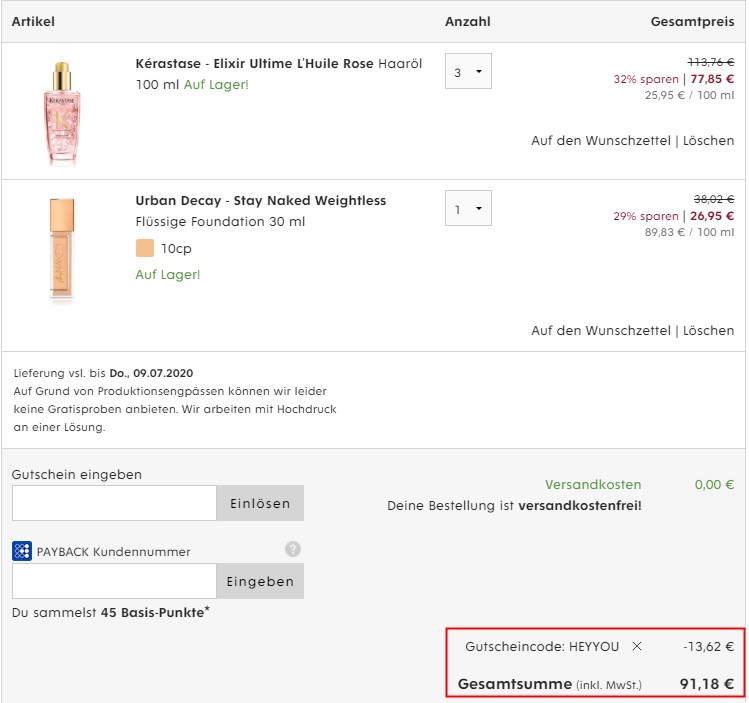Open the quantity dropdown for Urban Decay foundation
749x703 pixels.
pos(468,208)
